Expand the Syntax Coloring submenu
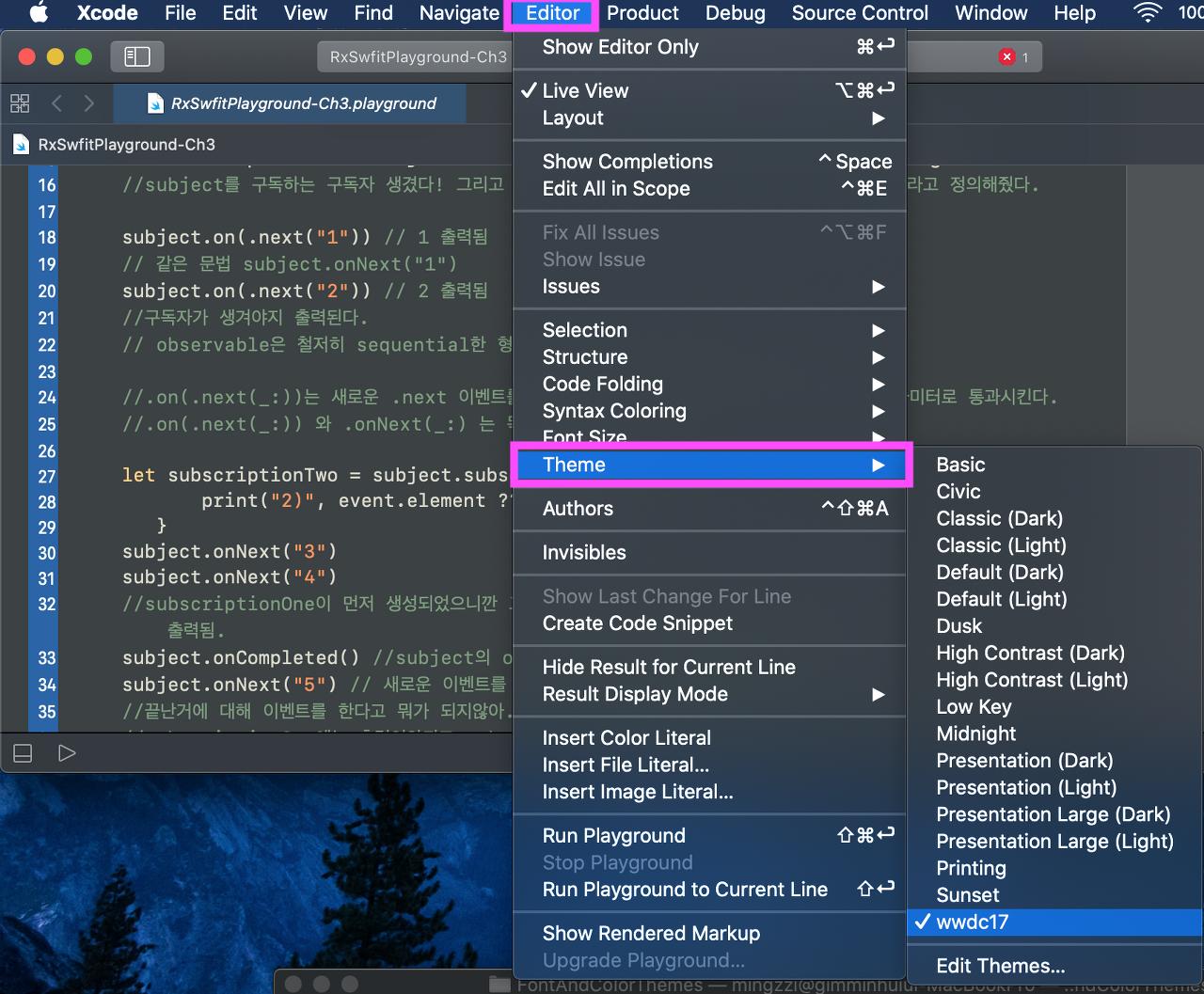The height and width of the screenshot is (994, 1204). coord(709,411)
